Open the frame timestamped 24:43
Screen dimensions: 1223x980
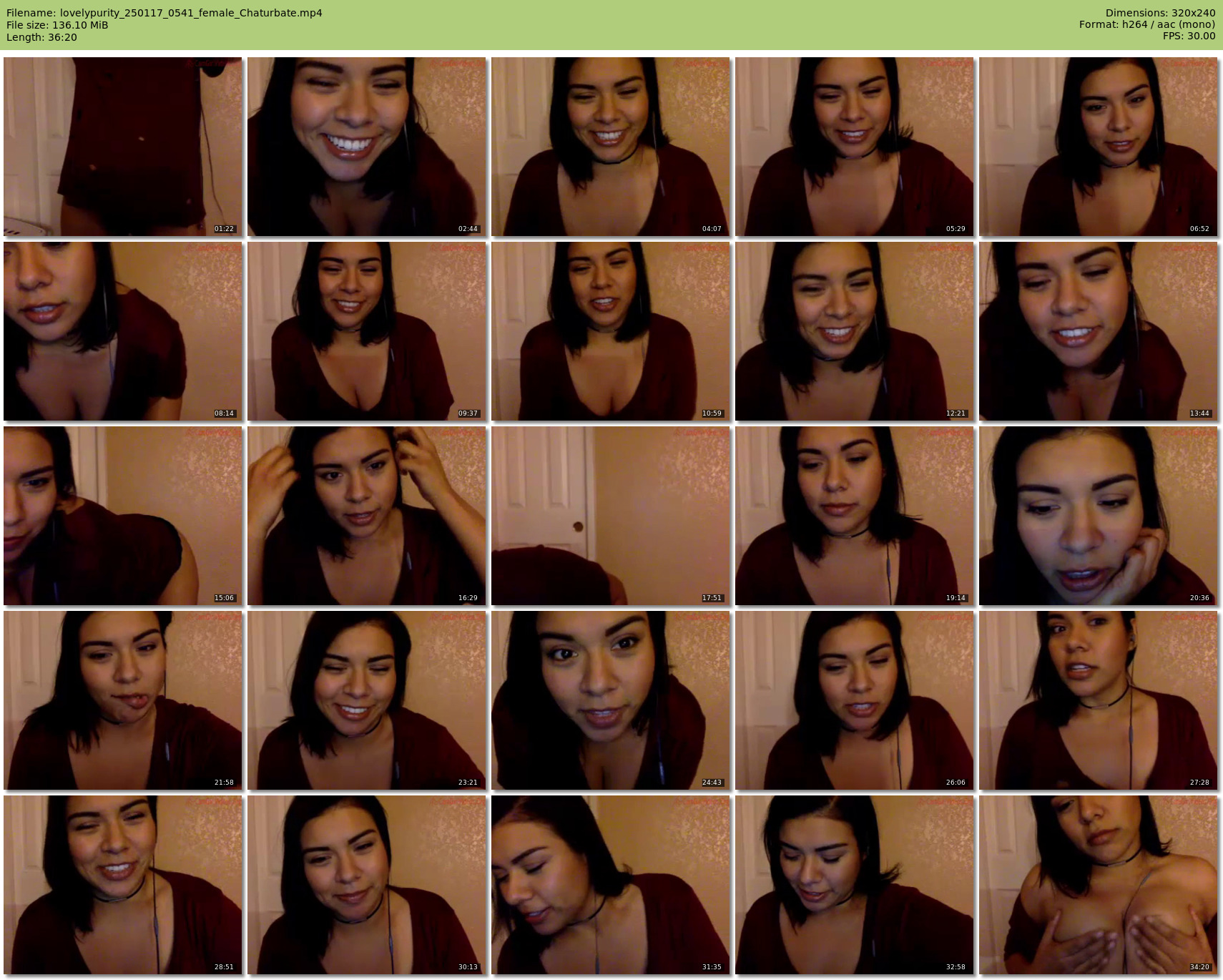(610, 700)
